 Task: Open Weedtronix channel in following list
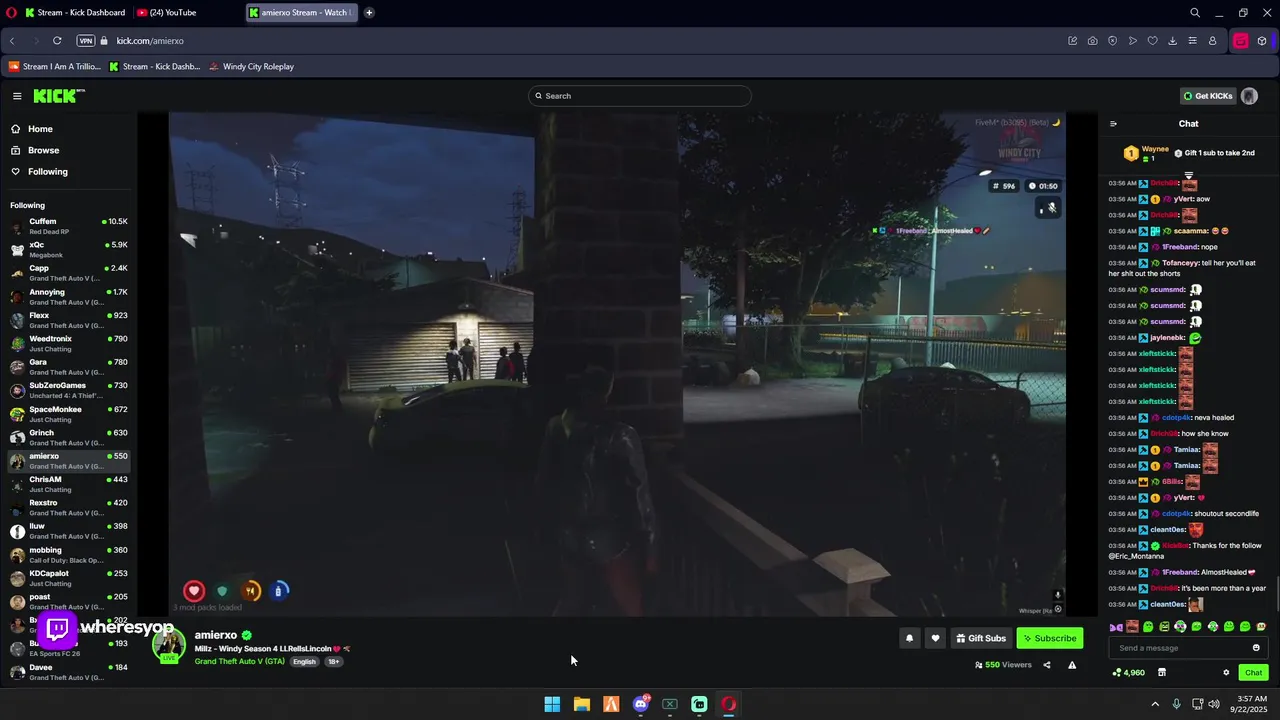[x=68, y=343]
